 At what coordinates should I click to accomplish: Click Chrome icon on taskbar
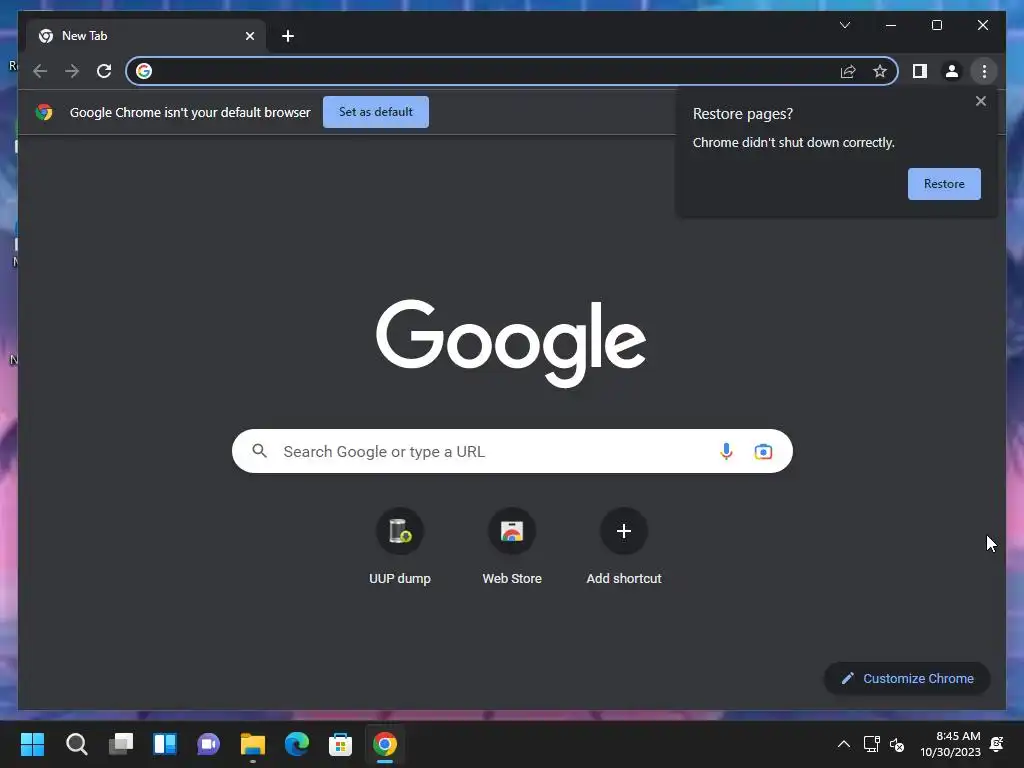click(x=385, y=744)
